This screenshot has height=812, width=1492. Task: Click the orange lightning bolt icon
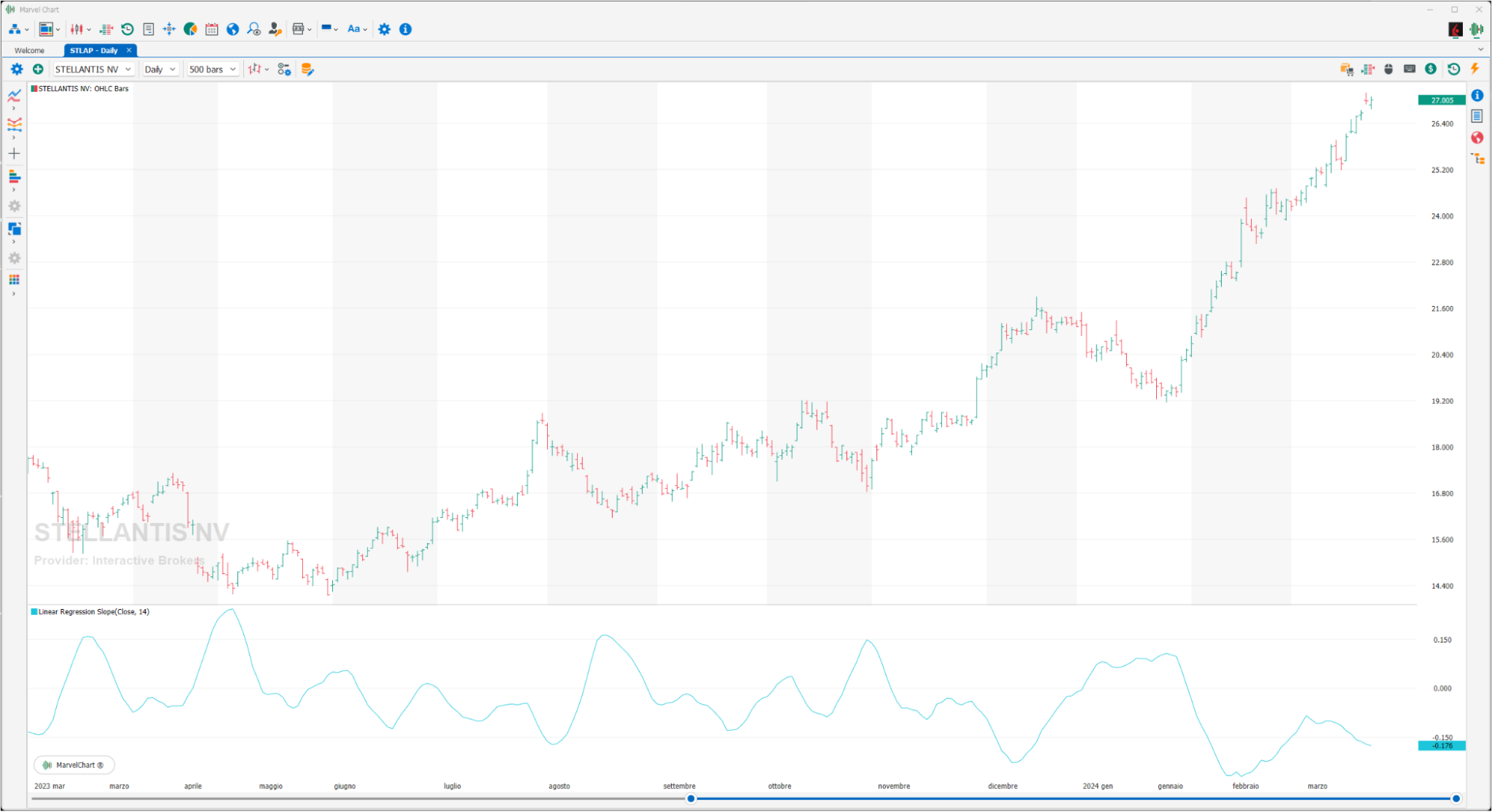[x=1475, y=69]
